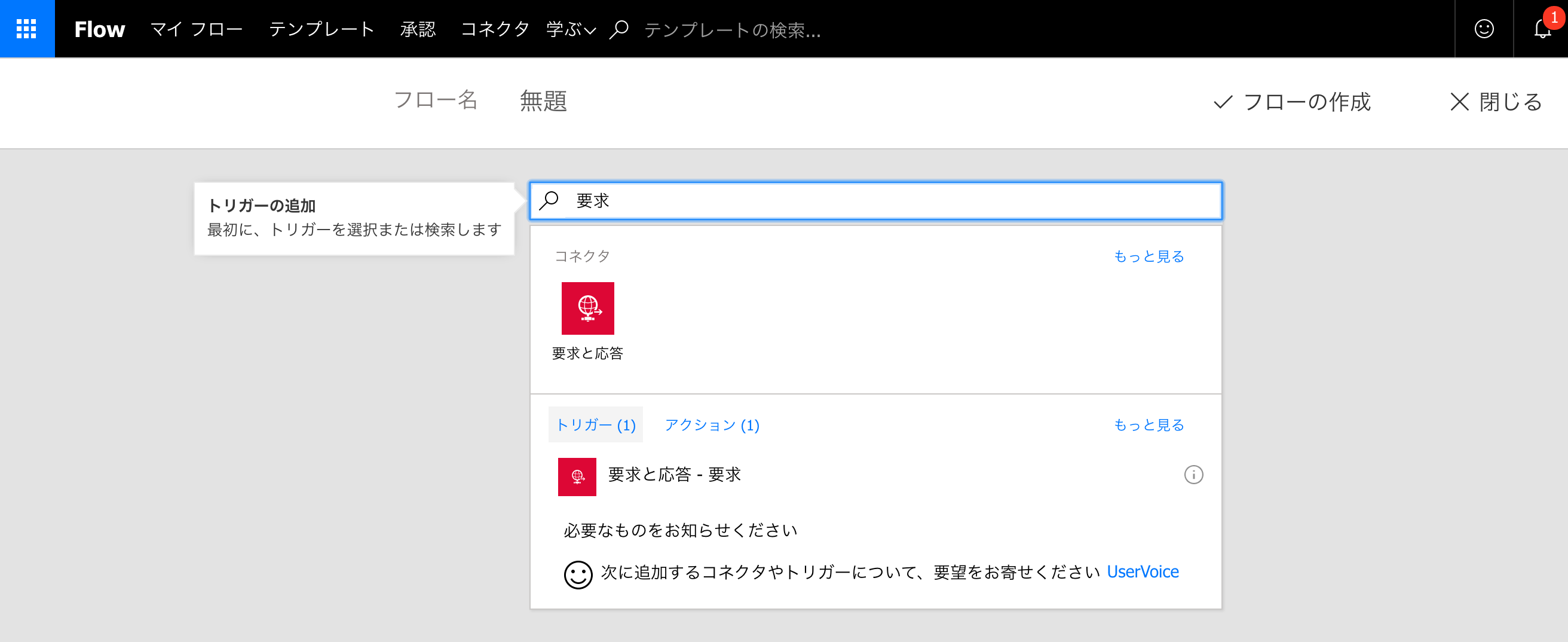Focus the trigger search box containing 要求

[x=875, y=200]
